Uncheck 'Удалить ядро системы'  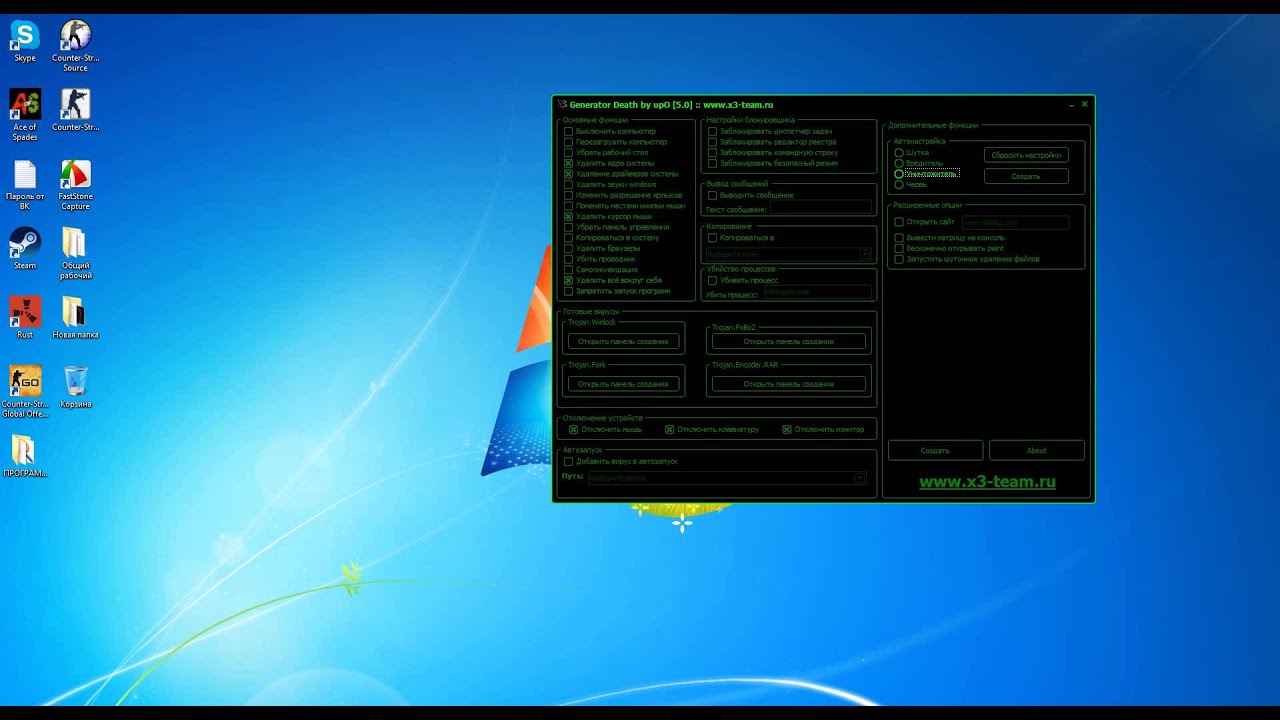click(569, 163)
